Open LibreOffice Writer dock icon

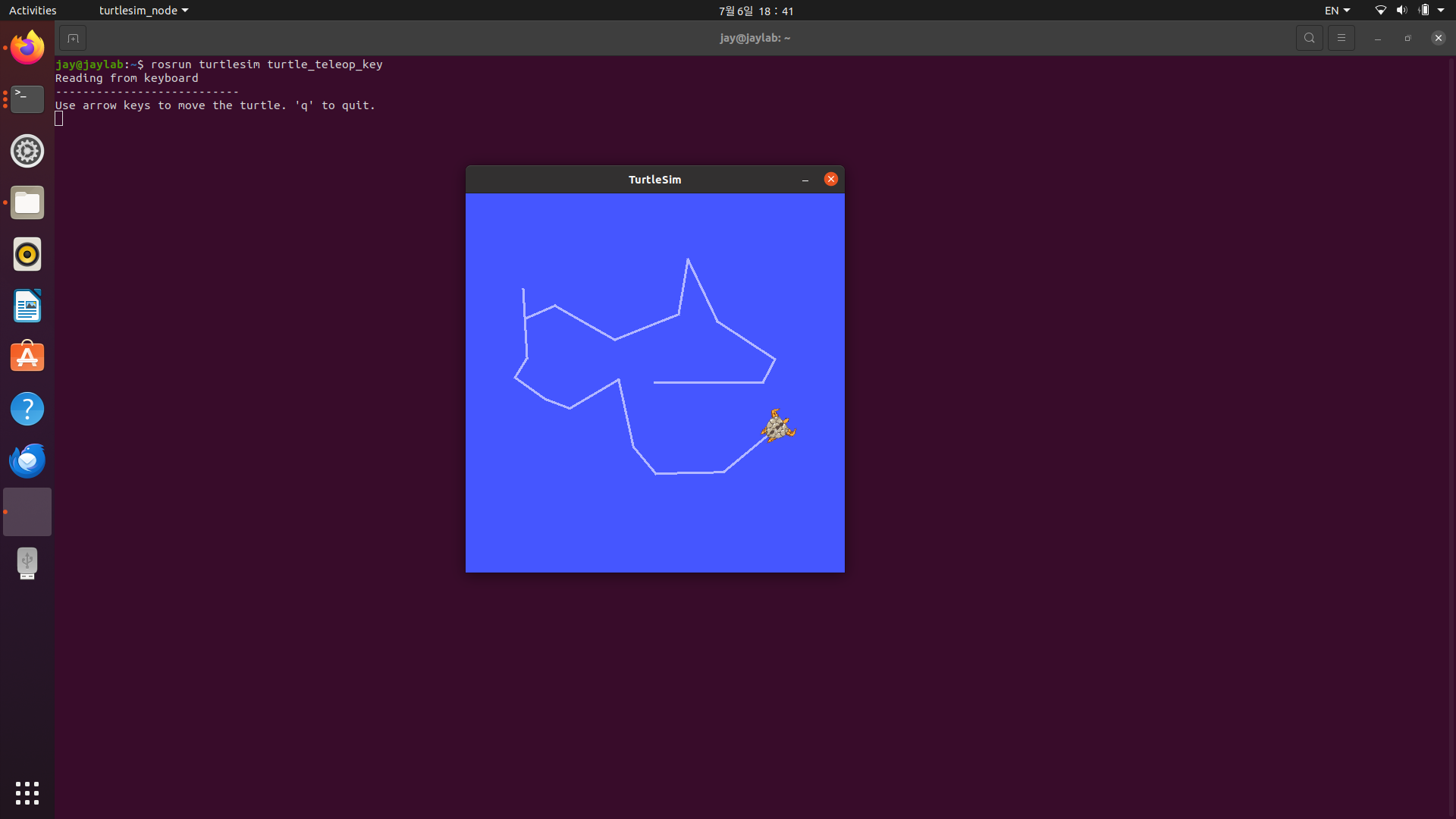27,306
